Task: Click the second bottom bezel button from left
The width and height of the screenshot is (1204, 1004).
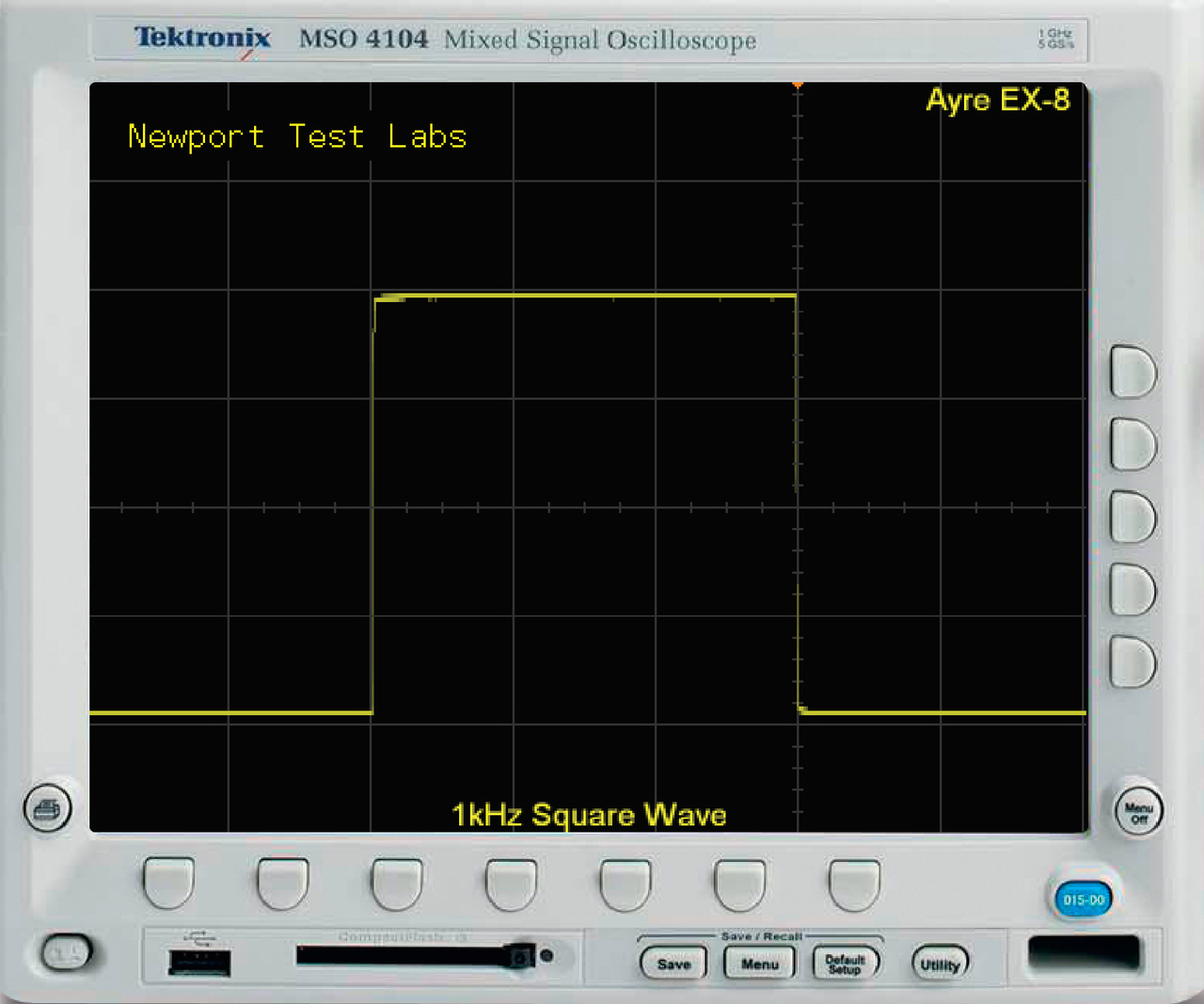Action: coord(282,884)
